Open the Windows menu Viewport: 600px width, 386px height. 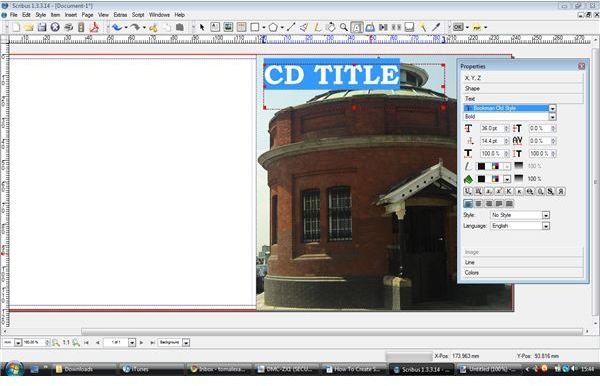[159, 15]
